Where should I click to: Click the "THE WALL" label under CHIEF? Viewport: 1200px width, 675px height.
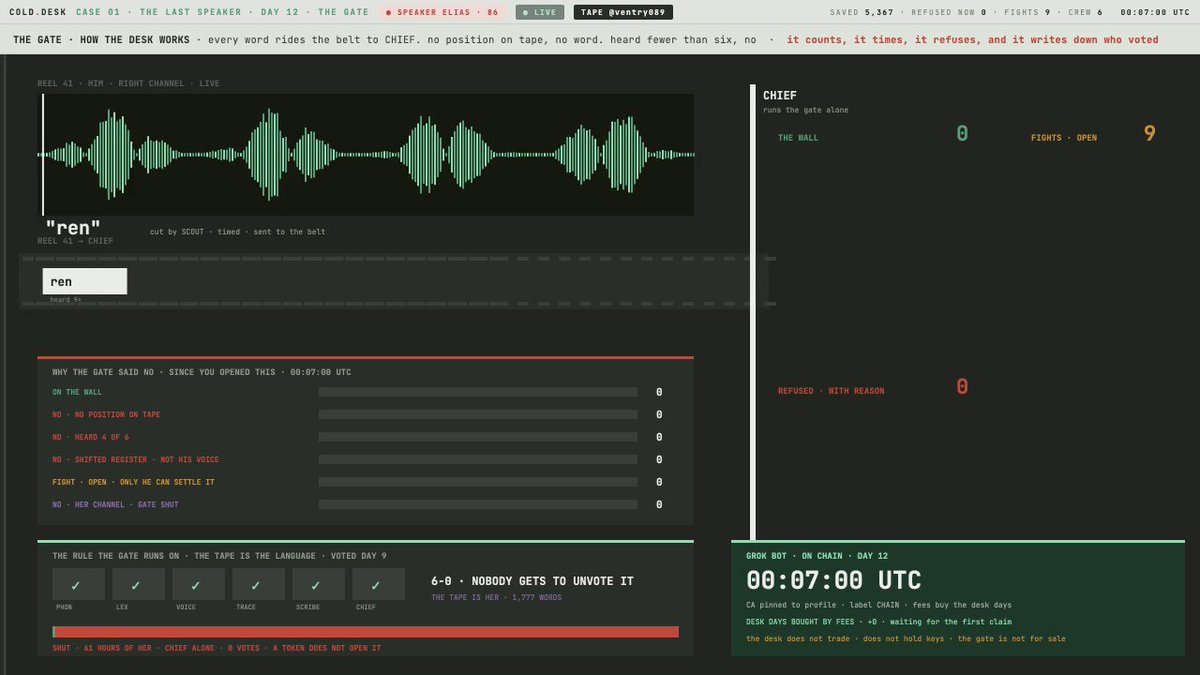(x=799, y=138)
